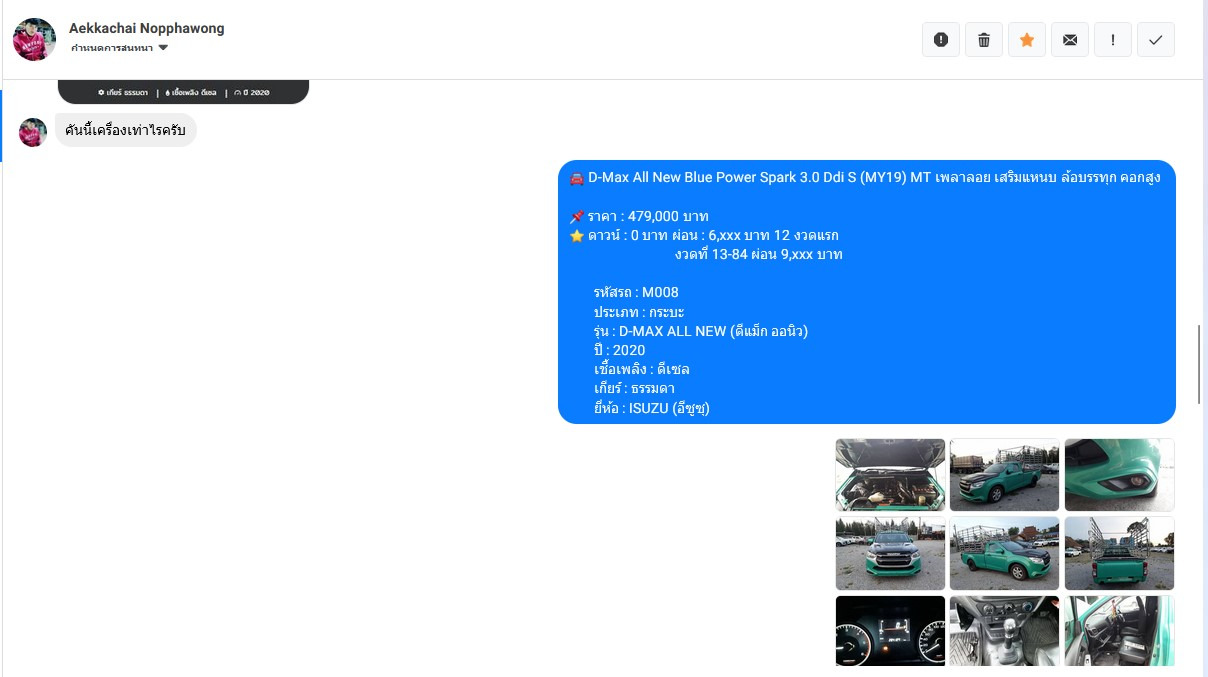
Task: Select the message คันนี้เครื่องเท่าไรครับ
Action: tap(125, 130)
